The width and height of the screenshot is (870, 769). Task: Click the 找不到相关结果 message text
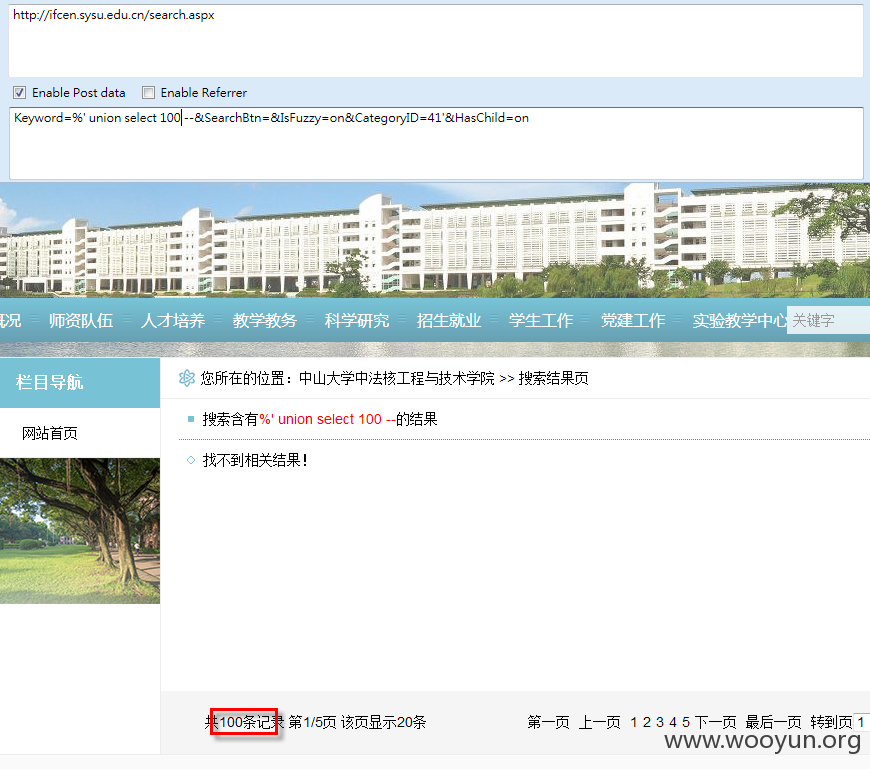click(x=255, y=460)
